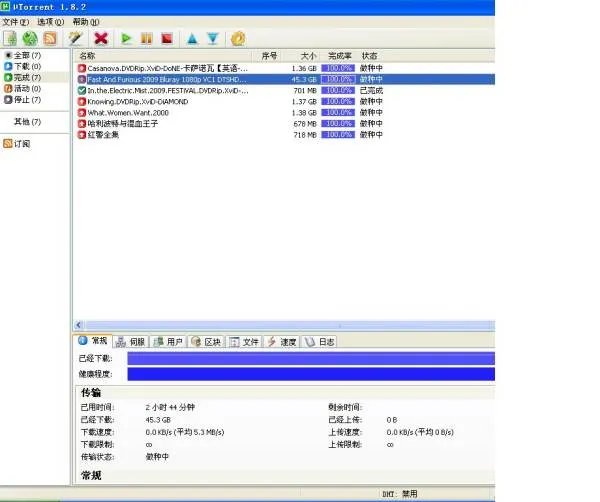Click the 已完成 status cell
The width and height of the screenshot is (600, 502).
[x=371, y=91]
